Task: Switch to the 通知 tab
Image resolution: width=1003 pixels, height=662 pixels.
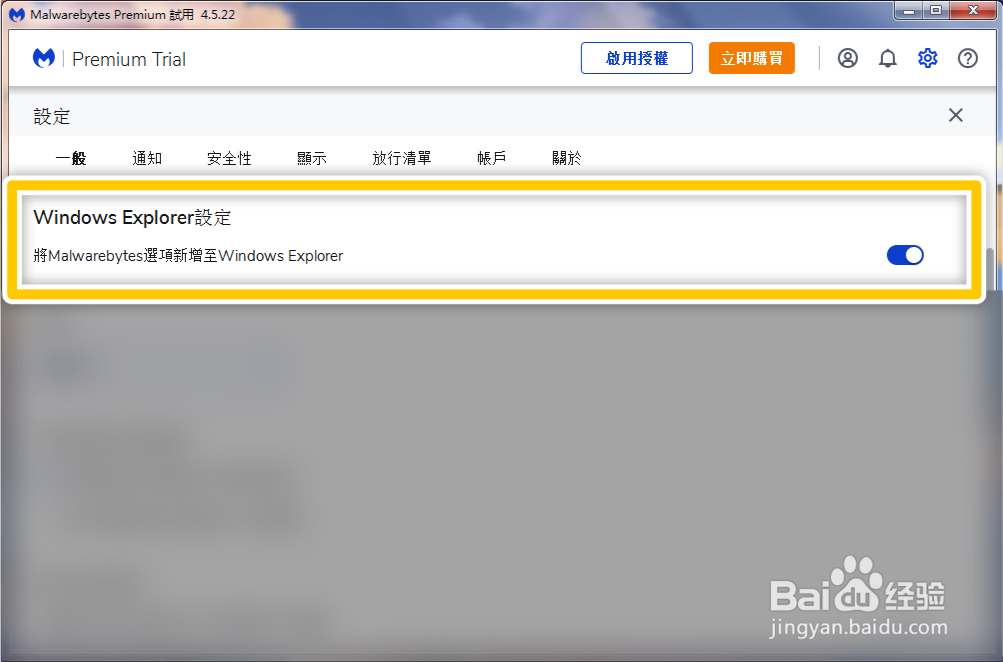Action: [x=147, y=158]
